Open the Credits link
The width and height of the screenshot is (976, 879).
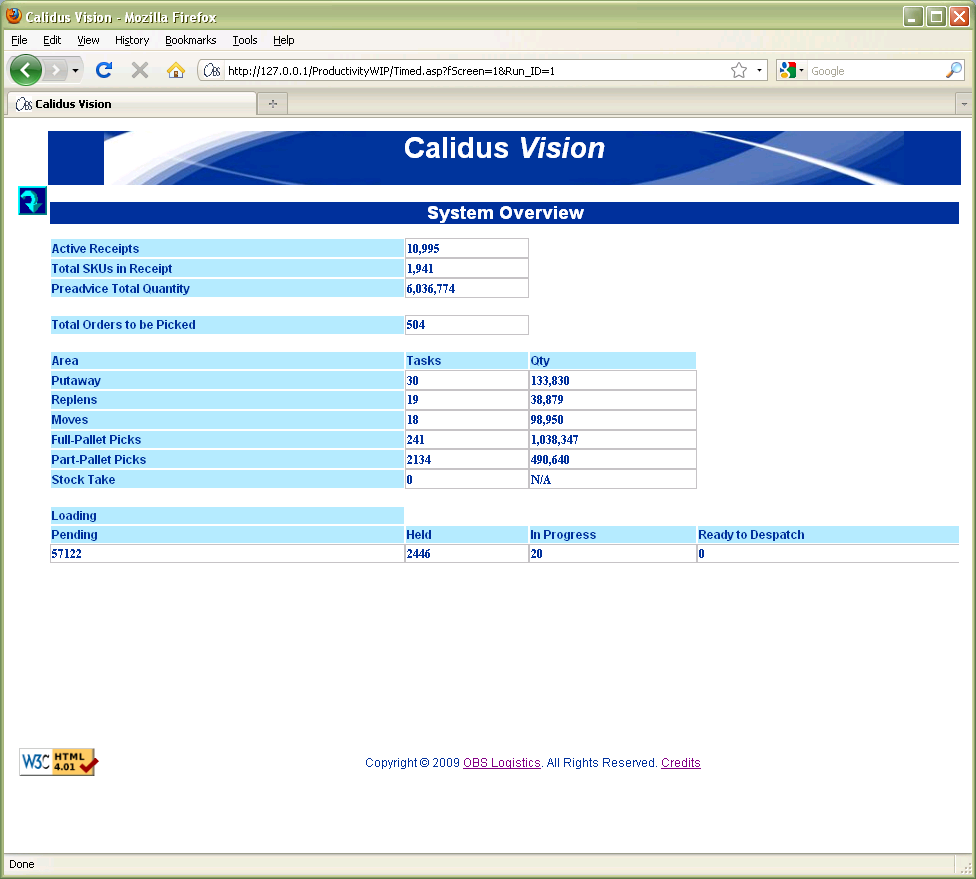[680, 763]
